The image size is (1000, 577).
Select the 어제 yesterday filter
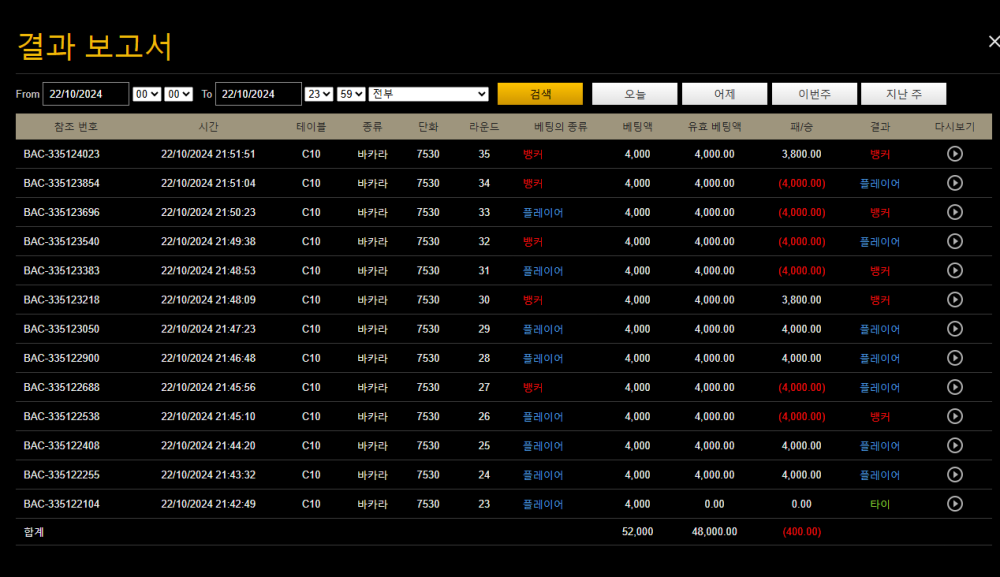[724, 94]
